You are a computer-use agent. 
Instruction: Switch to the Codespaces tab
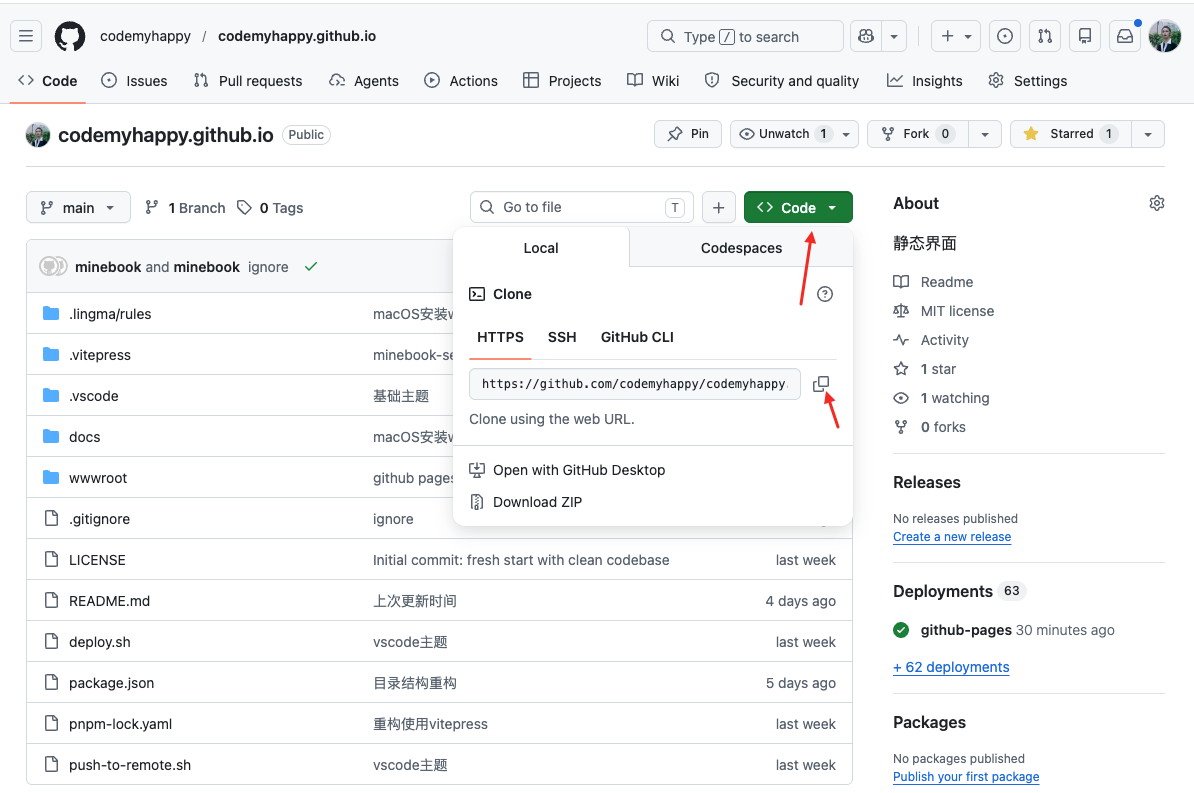pyautogui.click(x=741, y=248)
